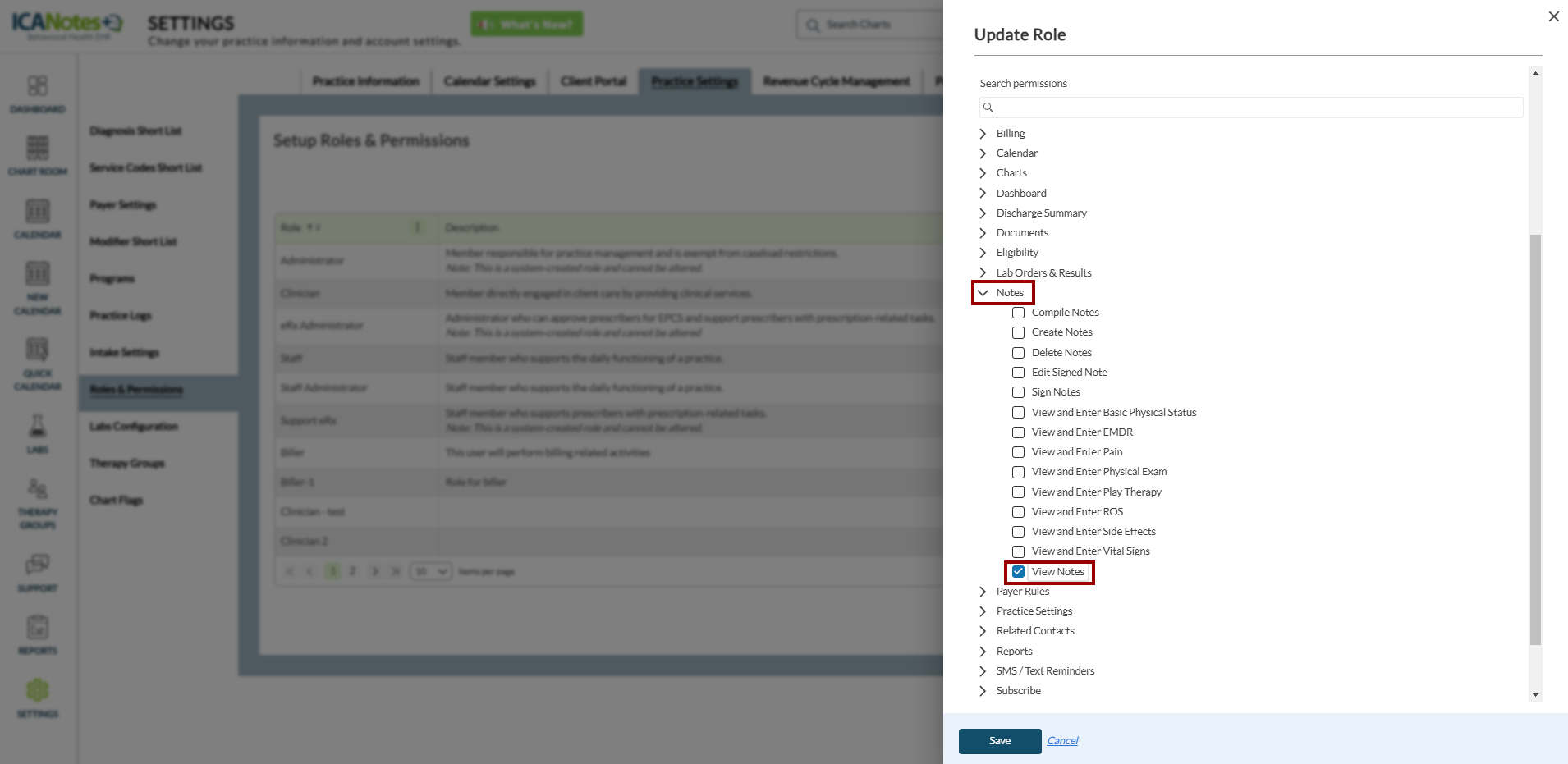Tick the Delete Notes checkbox
Viewport: 1568px width, 764px height.
click(1018, 353)
